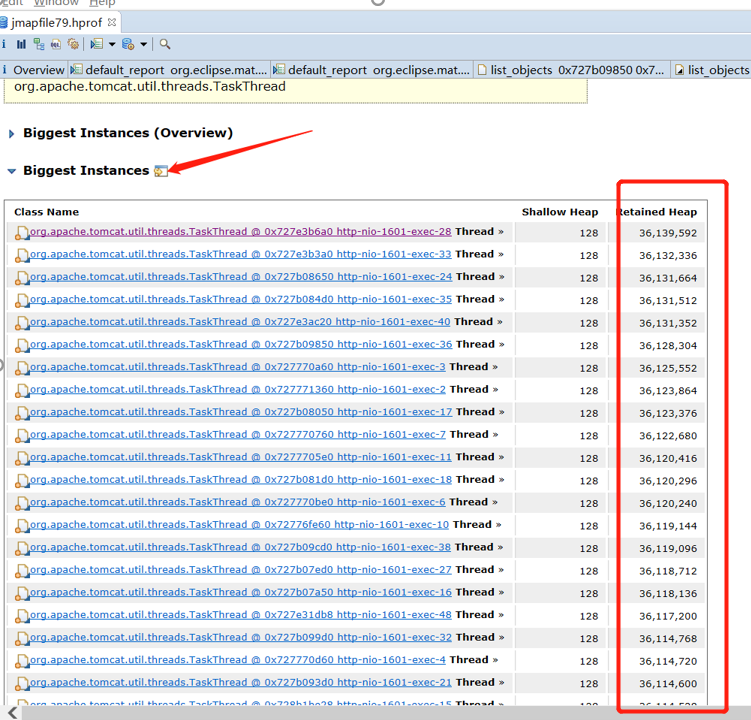Open TaskThread 0x72776fe60 exec-10 link
Image resolution: width=751 pixels, height=720 pixels.
[239, 524]
